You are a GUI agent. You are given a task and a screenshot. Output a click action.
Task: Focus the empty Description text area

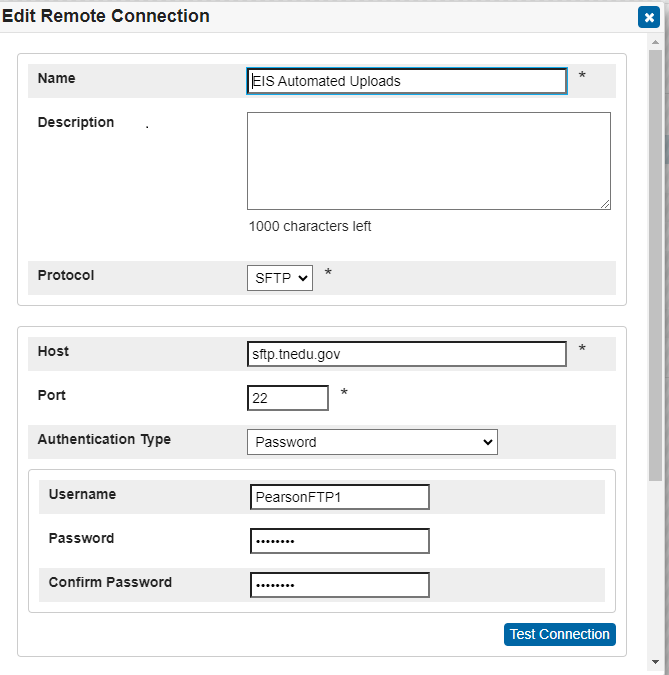(x=428, y=160)
